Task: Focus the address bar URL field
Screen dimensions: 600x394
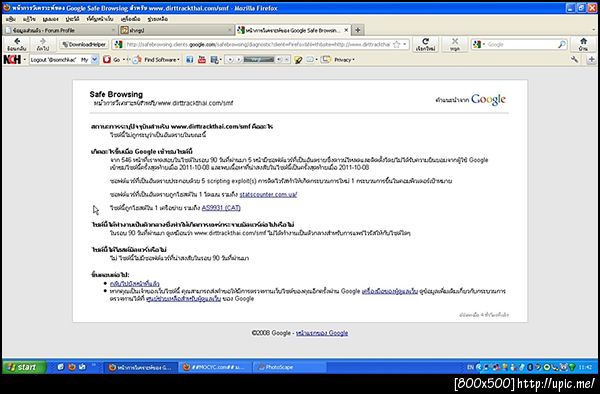Action: [x=258, y=44]
